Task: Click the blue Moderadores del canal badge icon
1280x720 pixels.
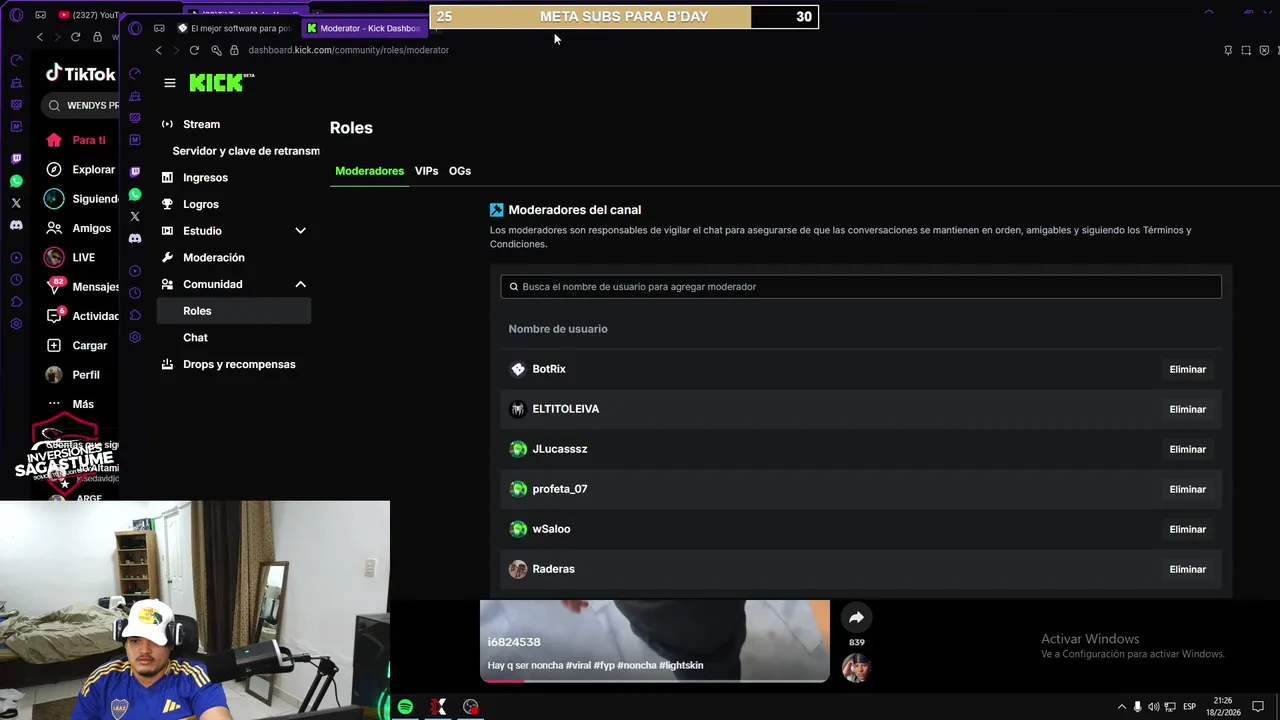Action: 496,210
